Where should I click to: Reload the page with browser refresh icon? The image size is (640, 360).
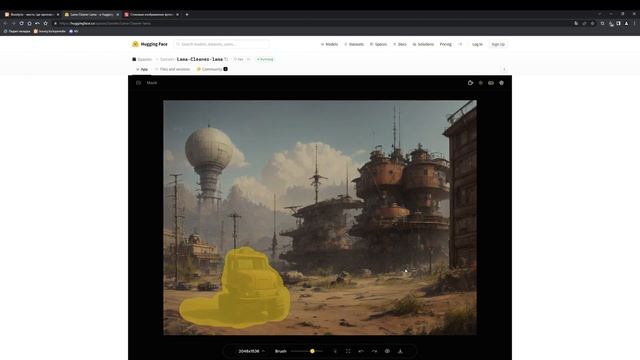coord(21,23)
